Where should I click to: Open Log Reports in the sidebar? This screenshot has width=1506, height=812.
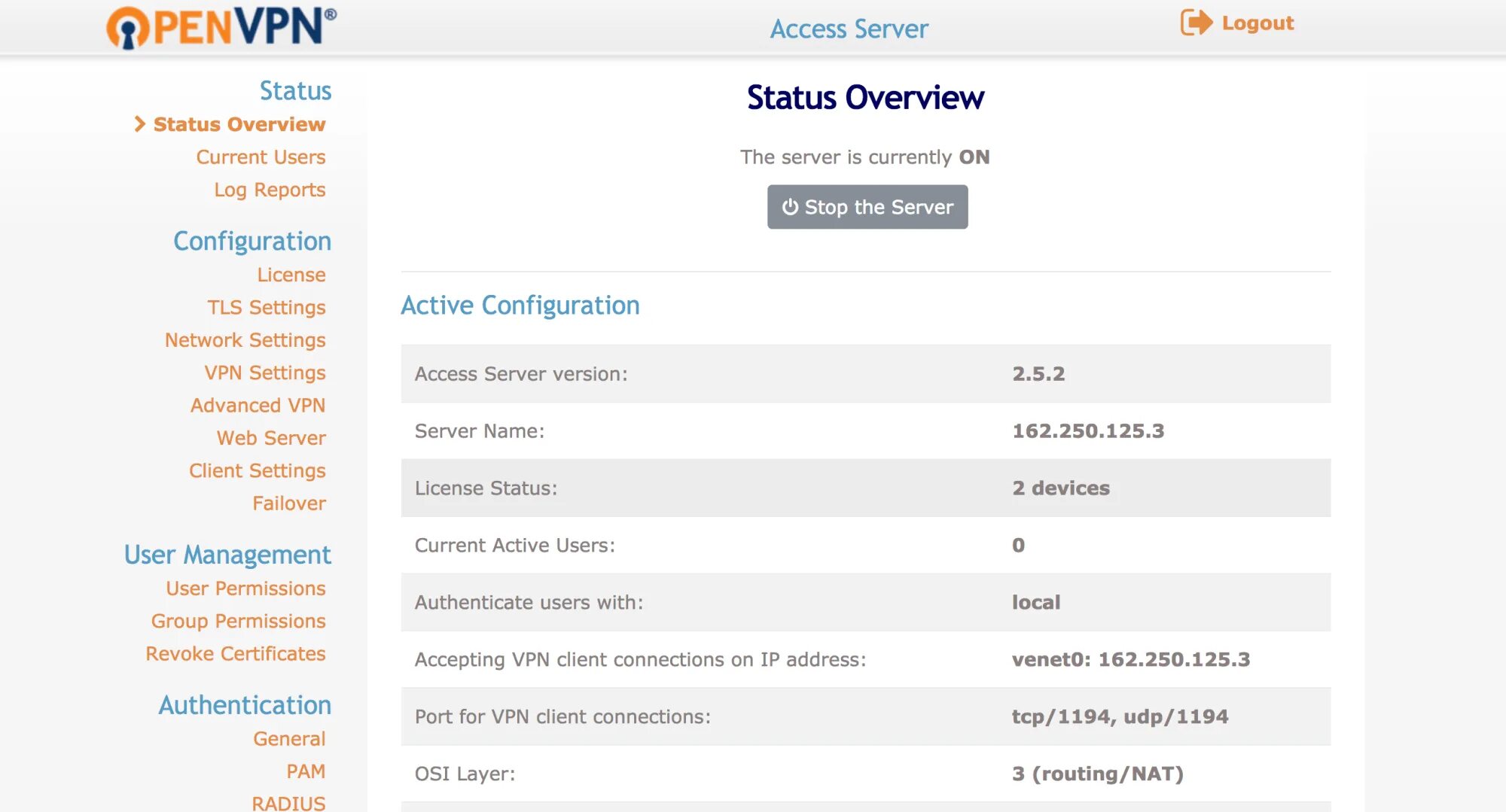[x=270, y=190]
